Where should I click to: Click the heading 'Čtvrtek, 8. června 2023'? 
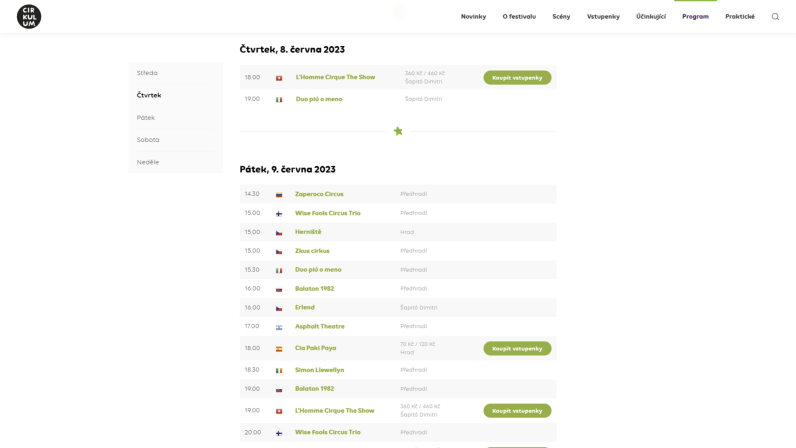point(292,49)
